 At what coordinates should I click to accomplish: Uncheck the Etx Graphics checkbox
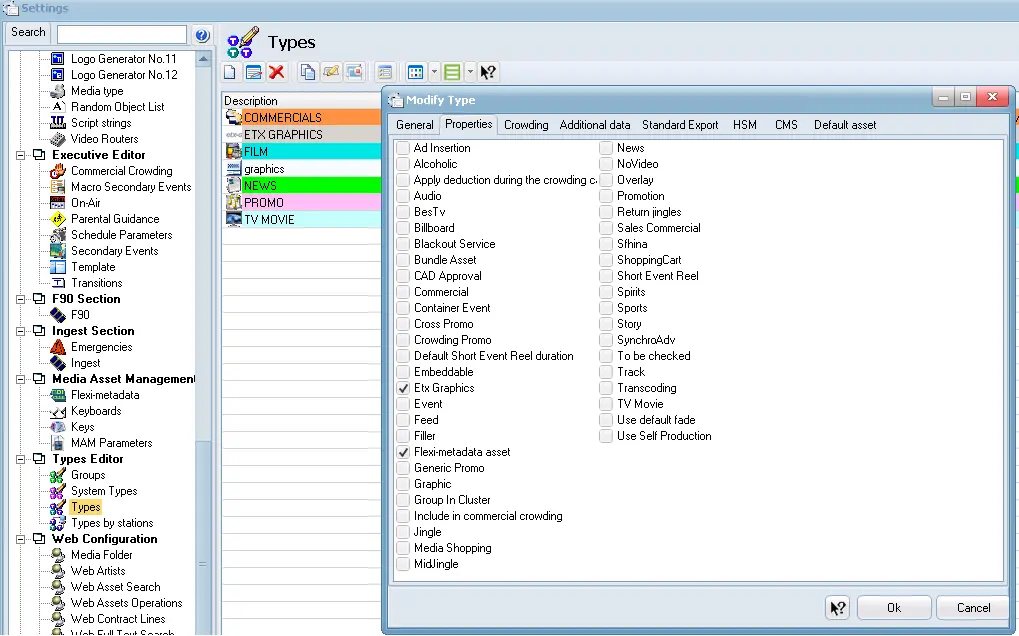point(403,388)
